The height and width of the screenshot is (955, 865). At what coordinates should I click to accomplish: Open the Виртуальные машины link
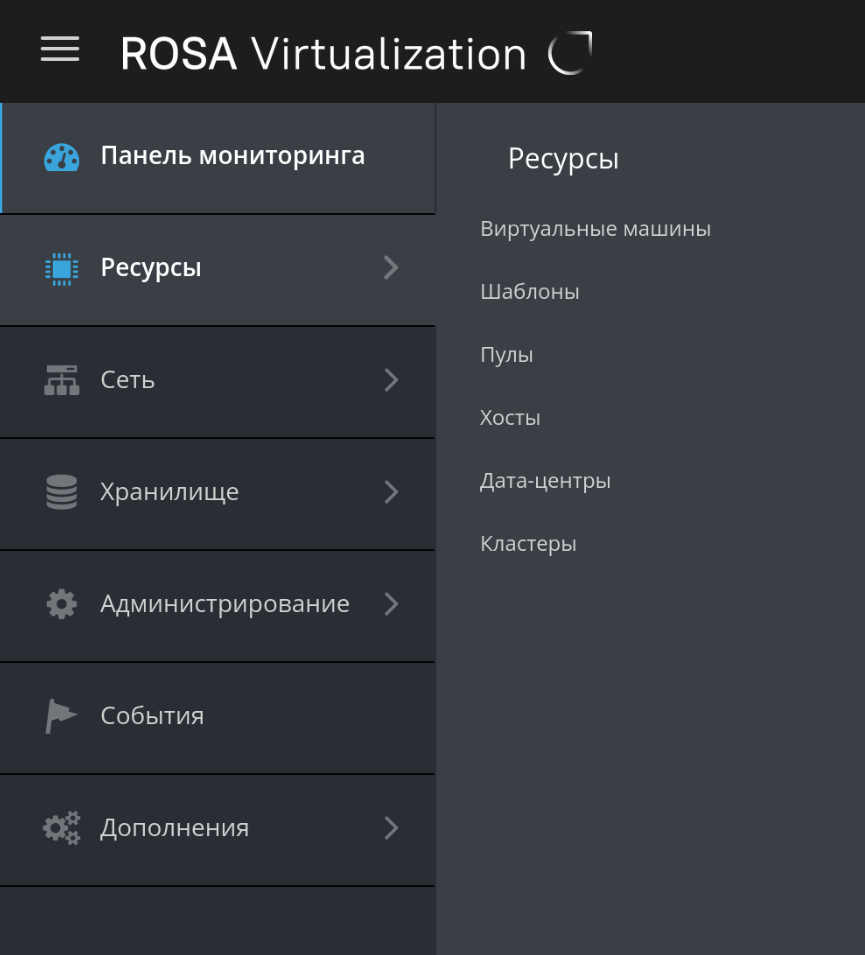(x=595, y=229)
